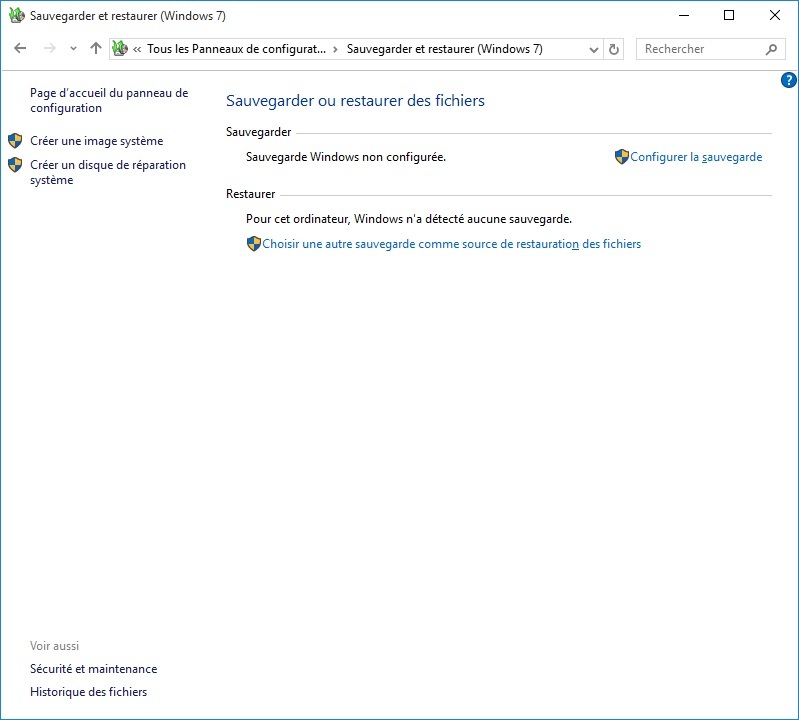Click the Voir aussi label
799x720 pixels.
[55, 646]
